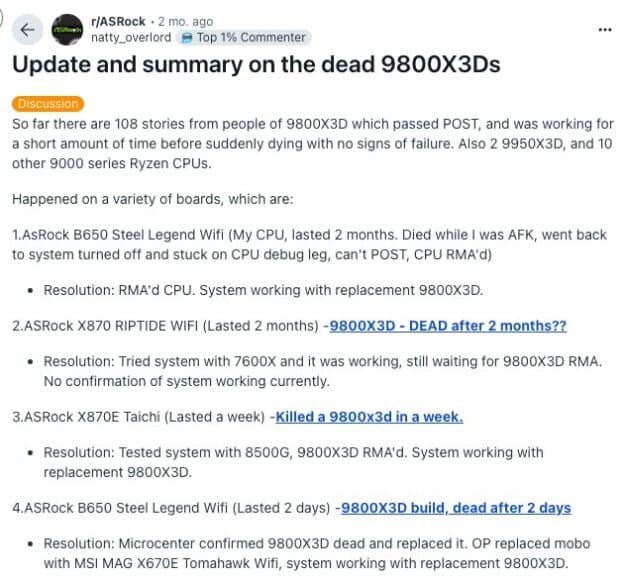Click the intro paragraph mentioning 108 stories
Viewport: 624px width, 580px height.
click(313, 143)
